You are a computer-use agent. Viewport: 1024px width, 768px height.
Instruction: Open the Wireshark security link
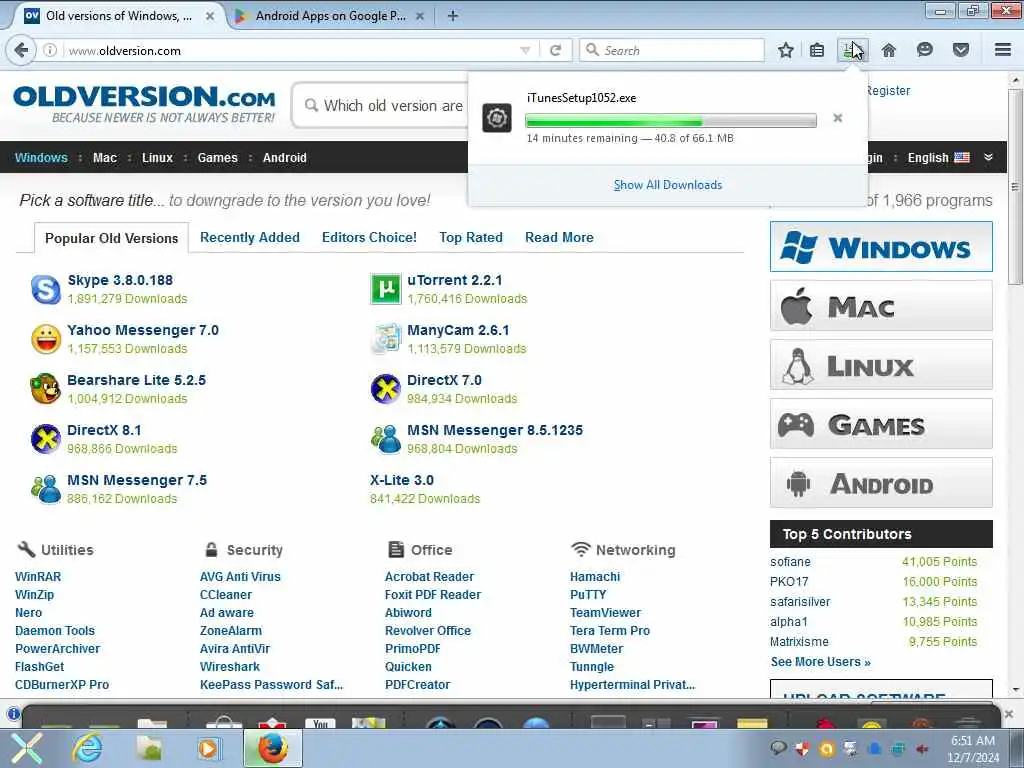(x=230, y=667)
